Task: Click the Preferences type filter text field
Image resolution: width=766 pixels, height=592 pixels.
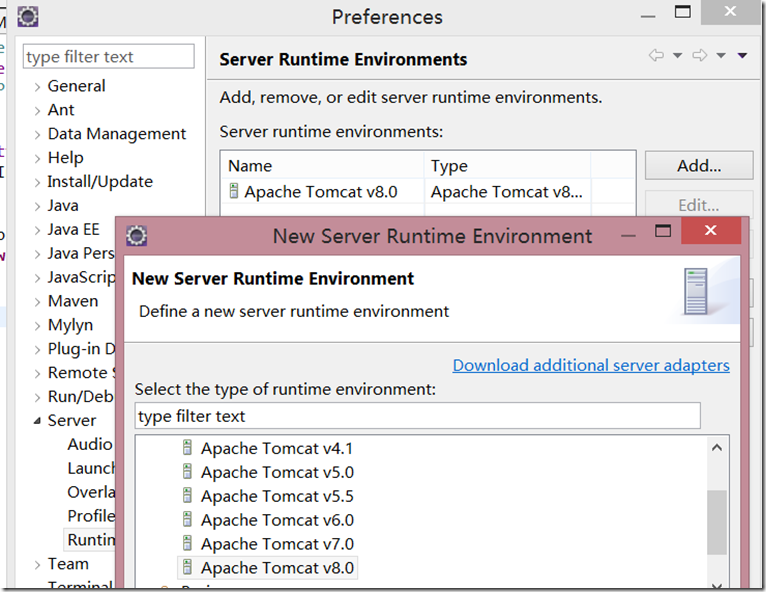Action: [x=108, y=57]
